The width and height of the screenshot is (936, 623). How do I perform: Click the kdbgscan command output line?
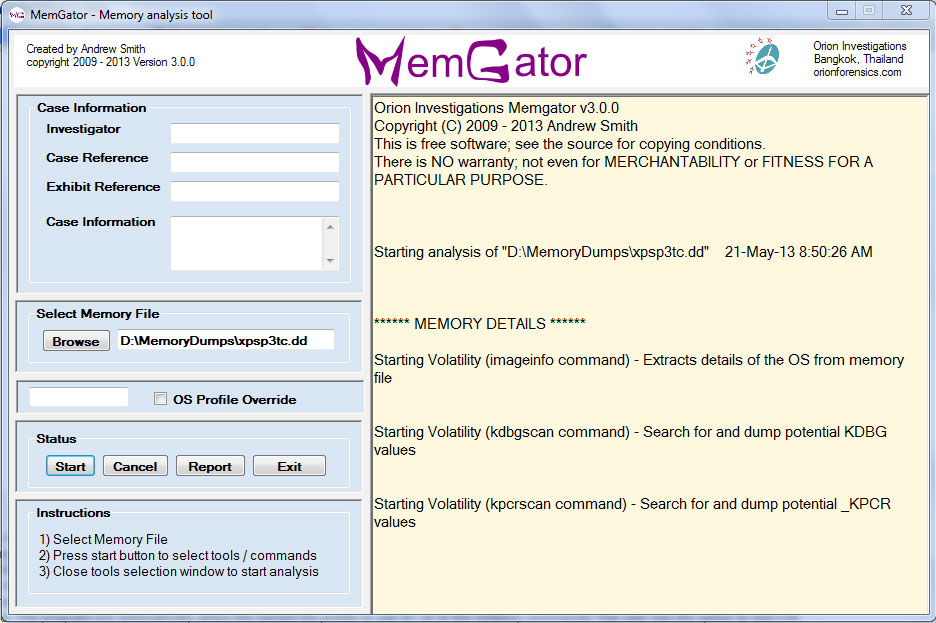coord(630,440)
